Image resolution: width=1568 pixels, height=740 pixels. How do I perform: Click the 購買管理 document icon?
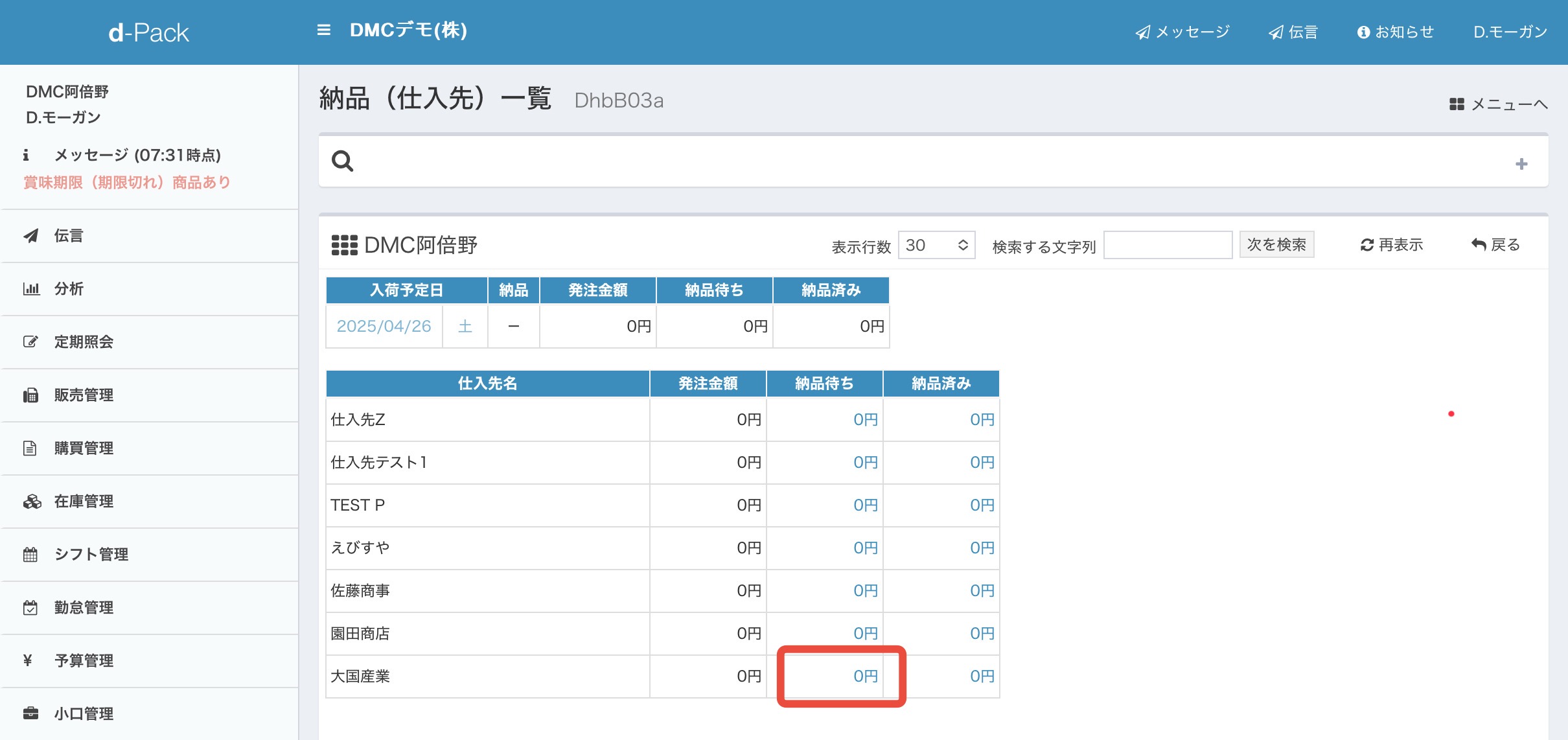[30, 448]
